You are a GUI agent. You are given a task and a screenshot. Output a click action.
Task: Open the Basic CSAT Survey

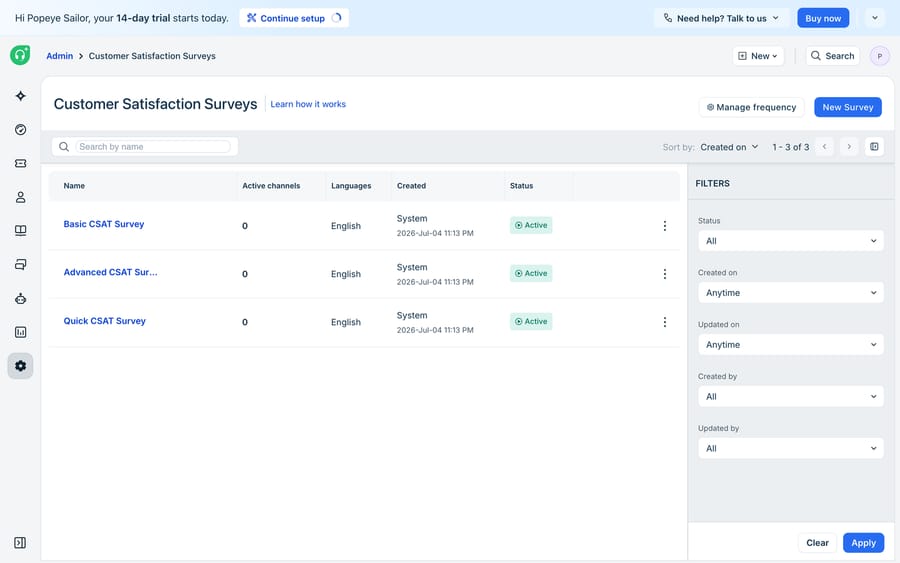(104, 224)
